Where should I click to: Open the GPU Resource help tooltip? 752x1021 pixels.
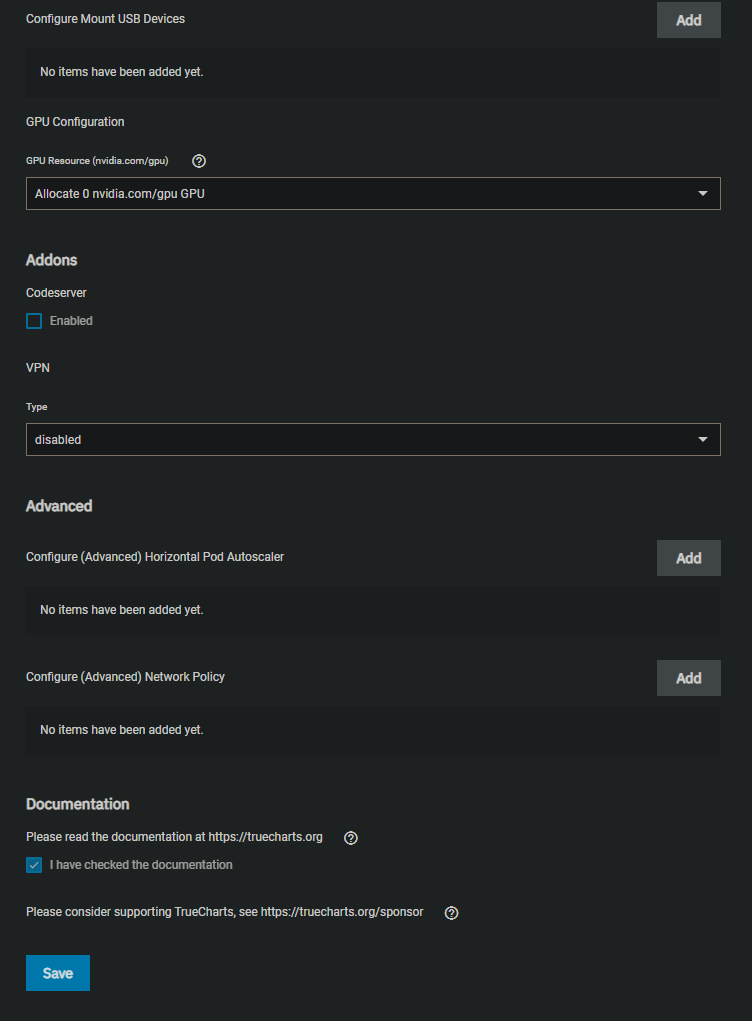[x=199, y=161]
